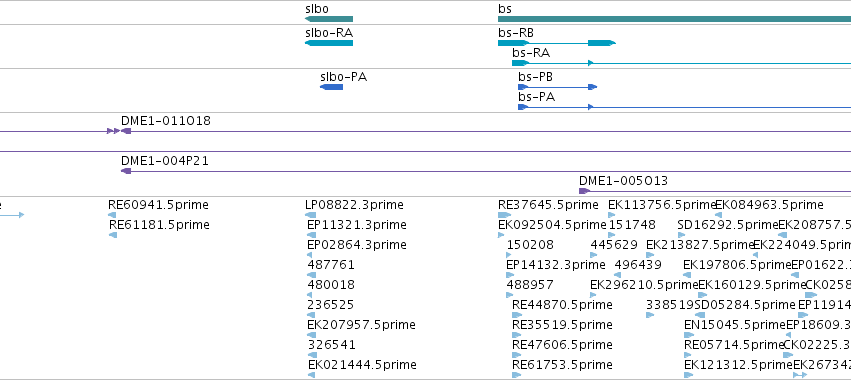Click the bs-PB protein label
This screenshot has height=380, width=851.
[x=535, y=77]
